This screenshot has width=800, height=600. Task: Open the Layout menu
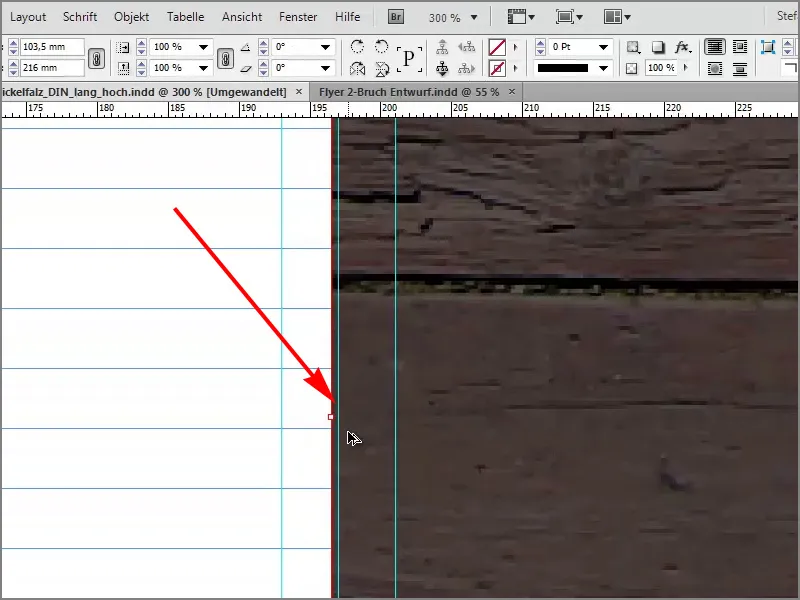coord(28,17)
